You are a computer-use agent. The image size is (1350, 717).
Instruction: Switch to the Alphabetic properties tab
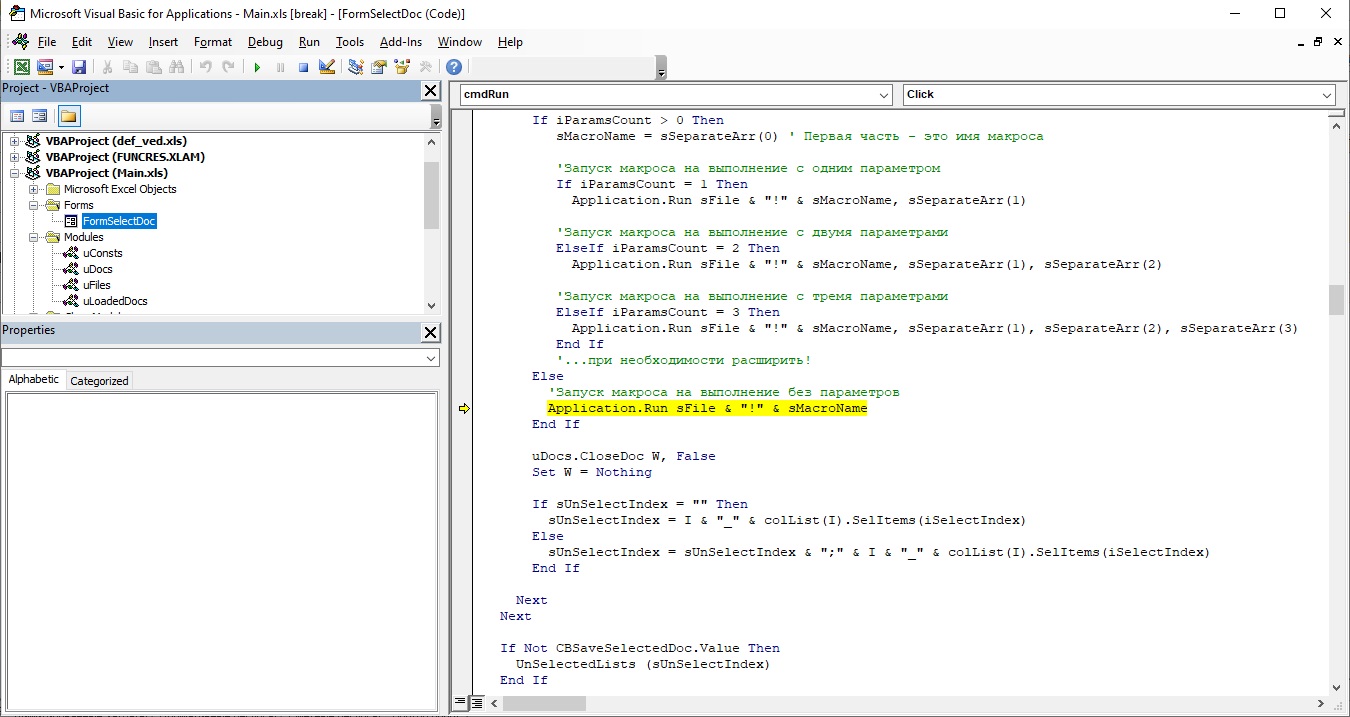pos(33,380)
